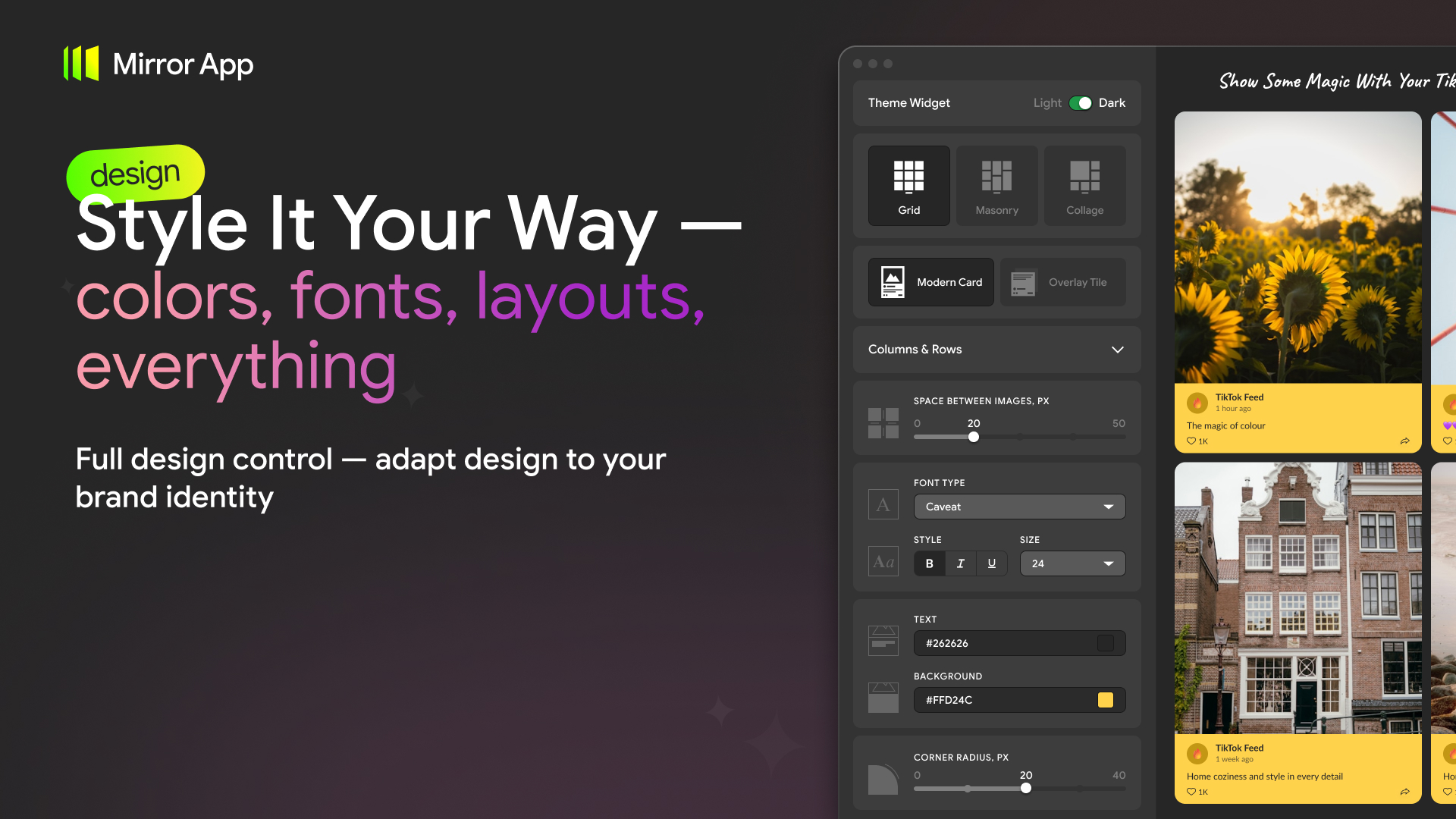Open the Caveat font type dropdown
The width and height of the screenshot is (1456, 819).
coord(1019,506)
